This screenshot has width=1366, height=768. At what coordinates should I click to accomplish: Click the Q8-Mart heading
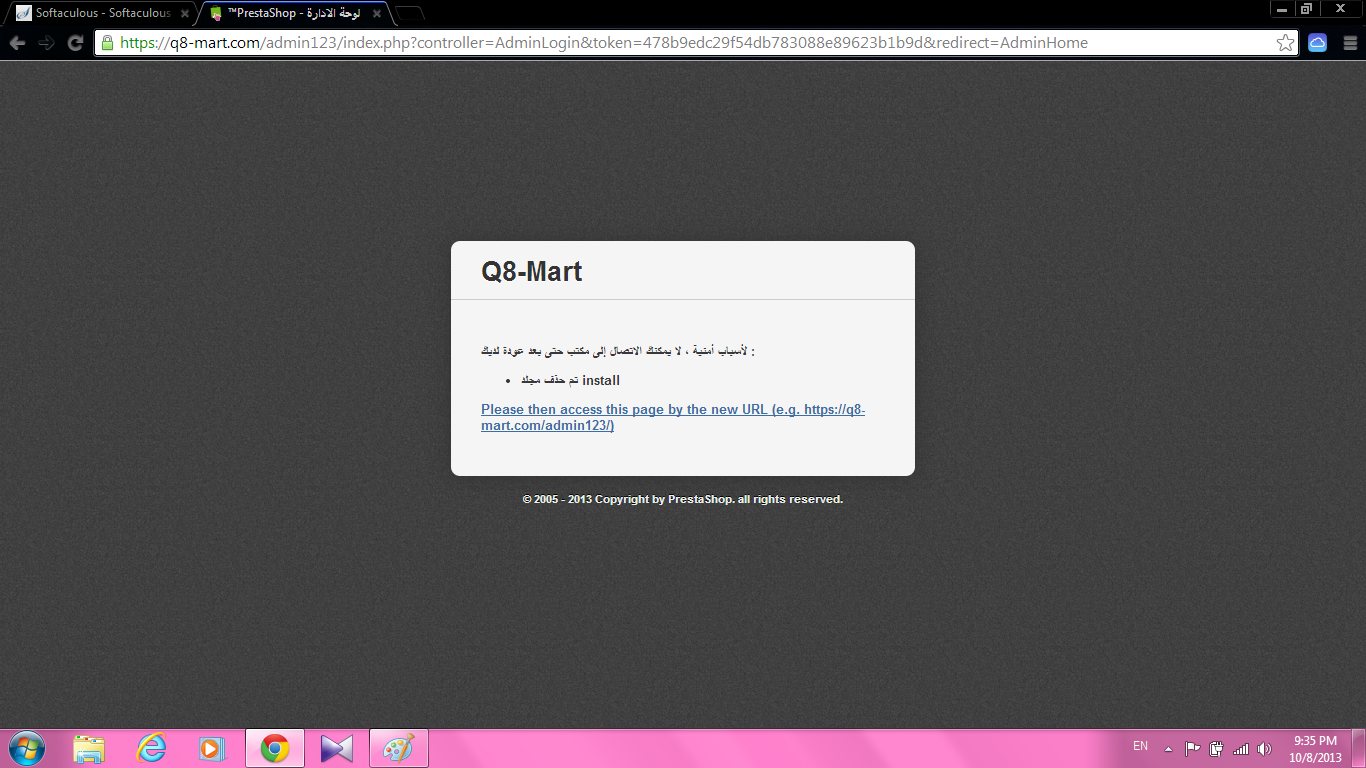[532, 271]
